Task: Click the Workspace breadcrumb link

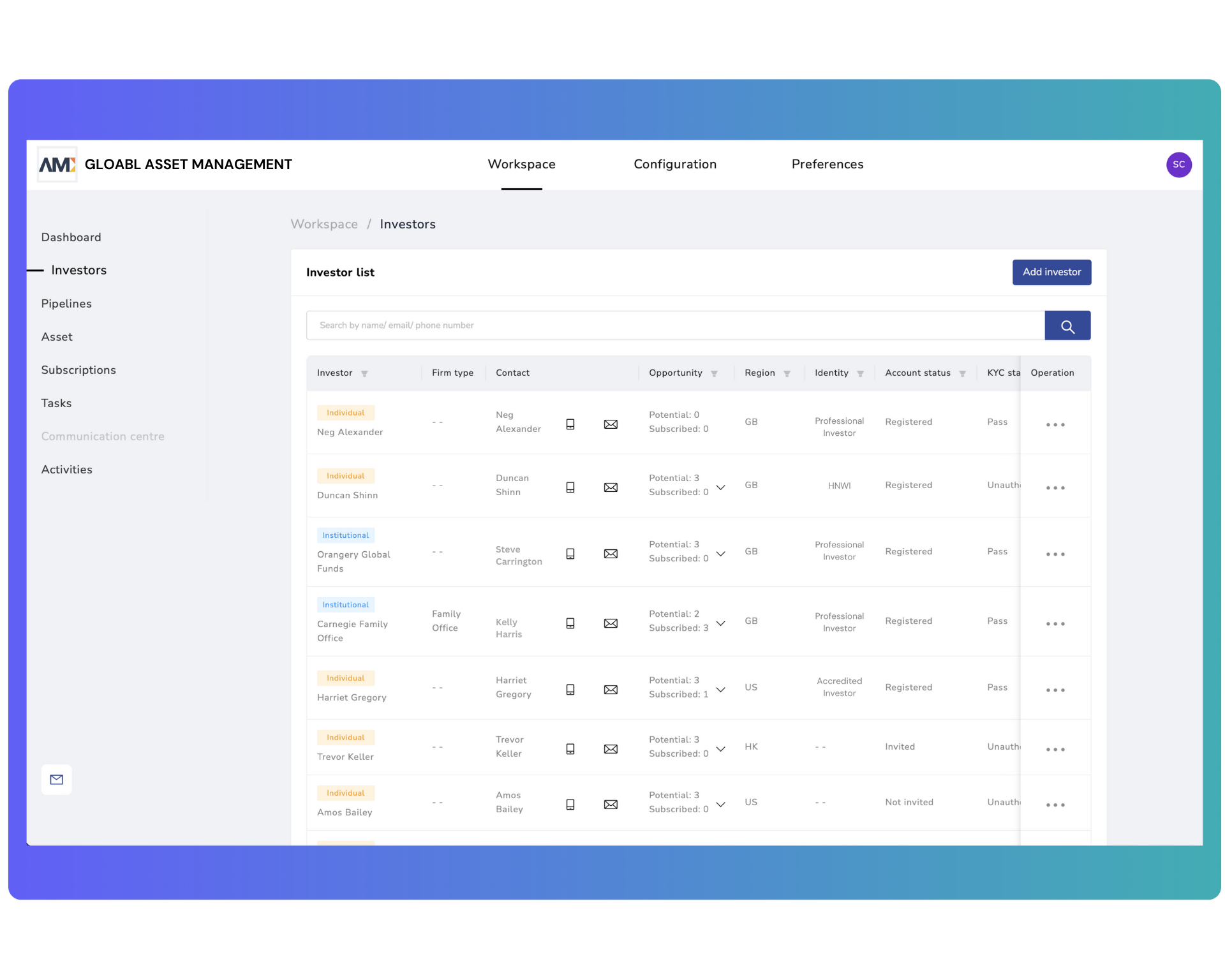Action: tap(324, 225)
